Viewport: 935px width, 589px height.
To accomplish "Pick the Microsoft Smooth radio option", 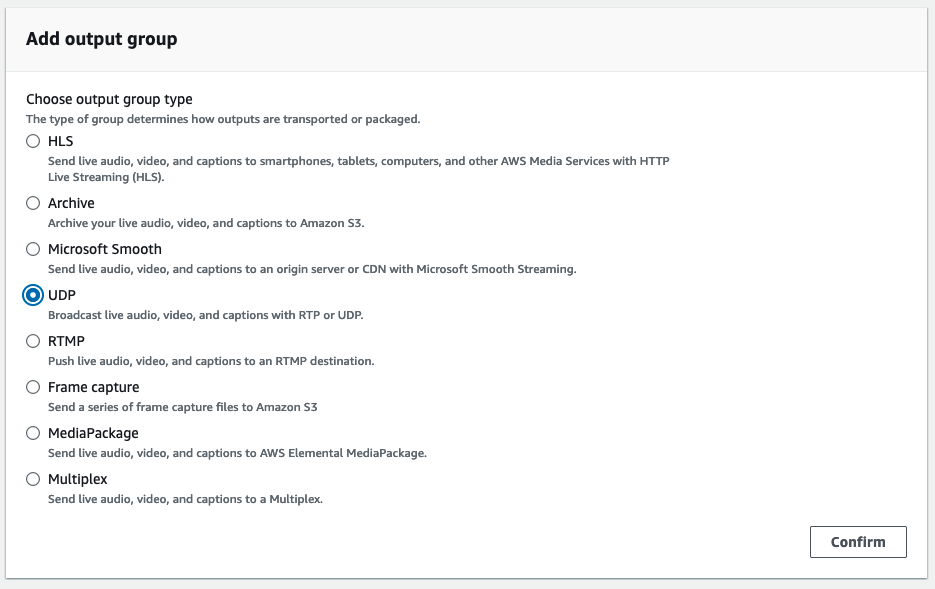I will pyautogui.click(x=34, y=249).
